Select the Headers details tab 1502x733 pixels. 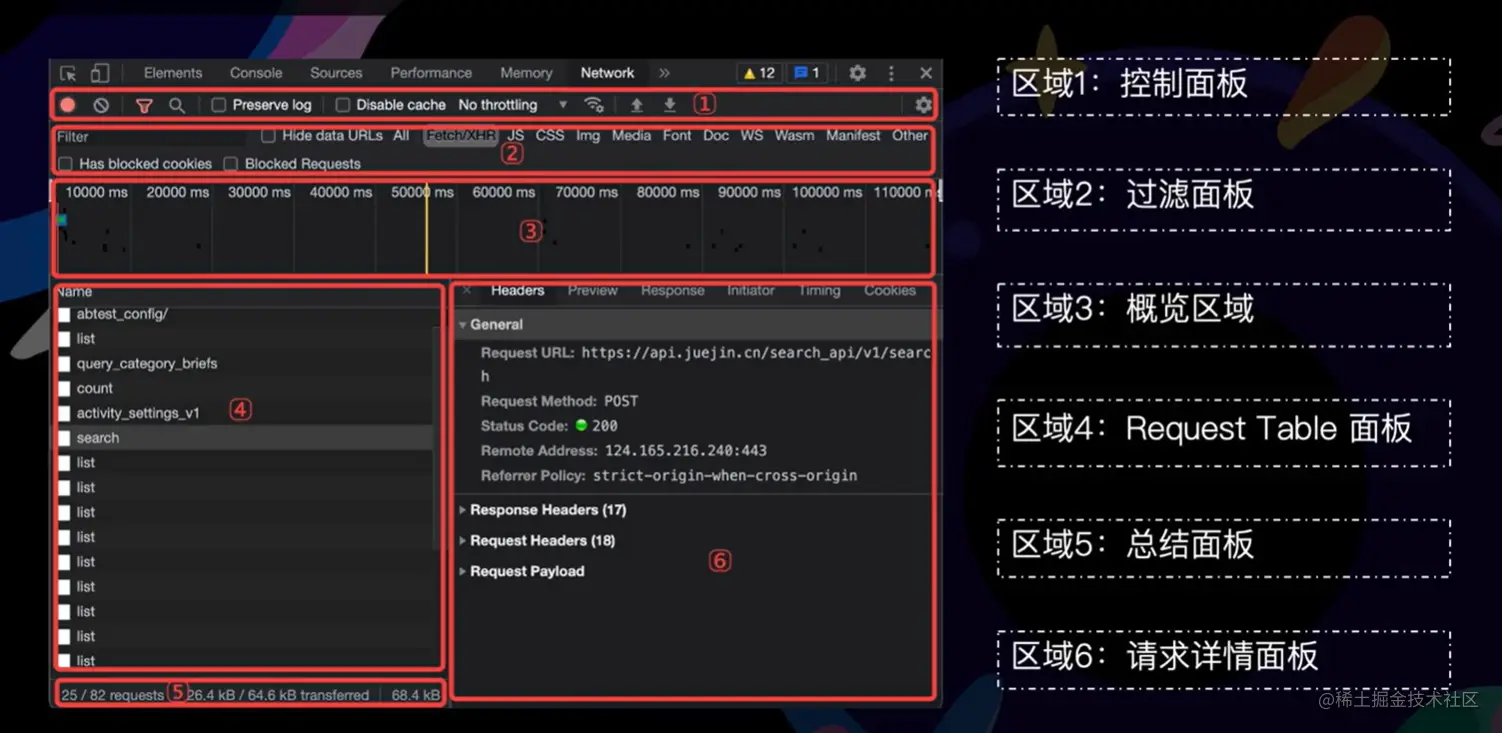click(517, 291)
